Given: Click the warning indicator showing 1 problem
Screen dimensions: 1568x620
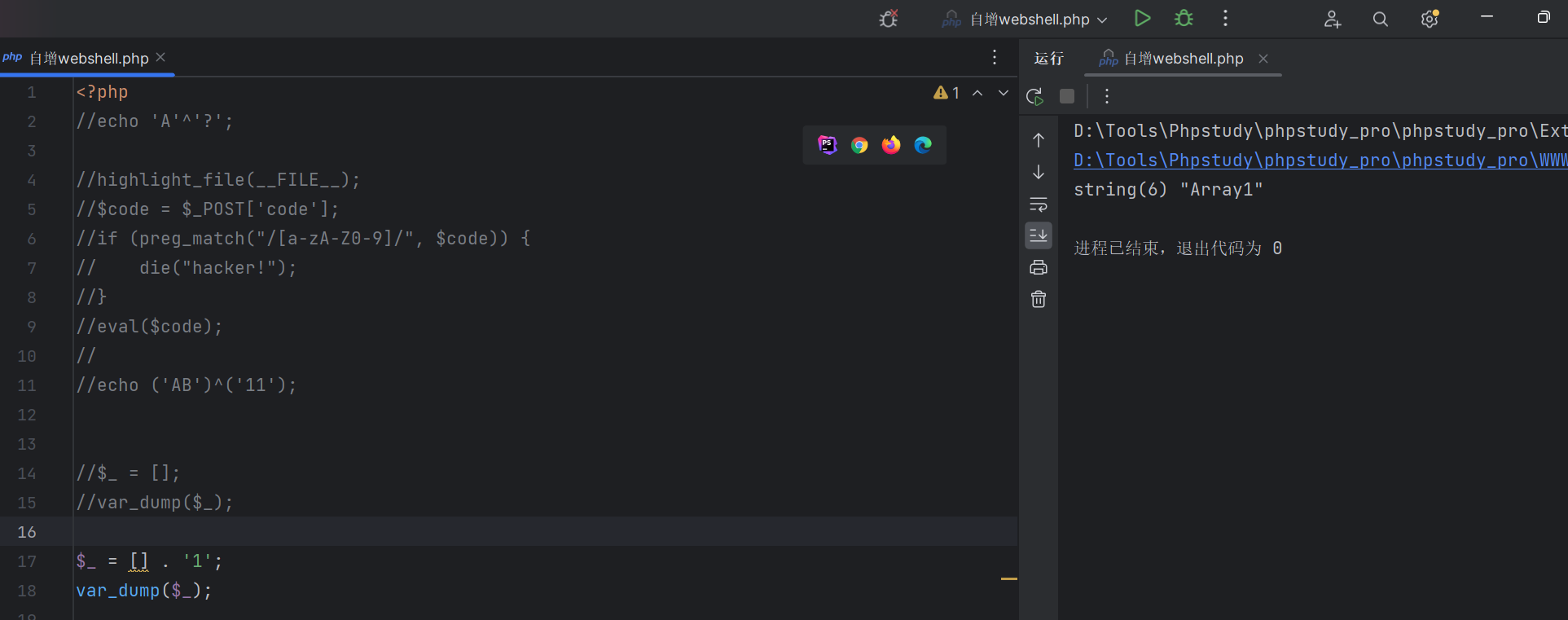Looking at the screenshot, I should pos(947,93).
